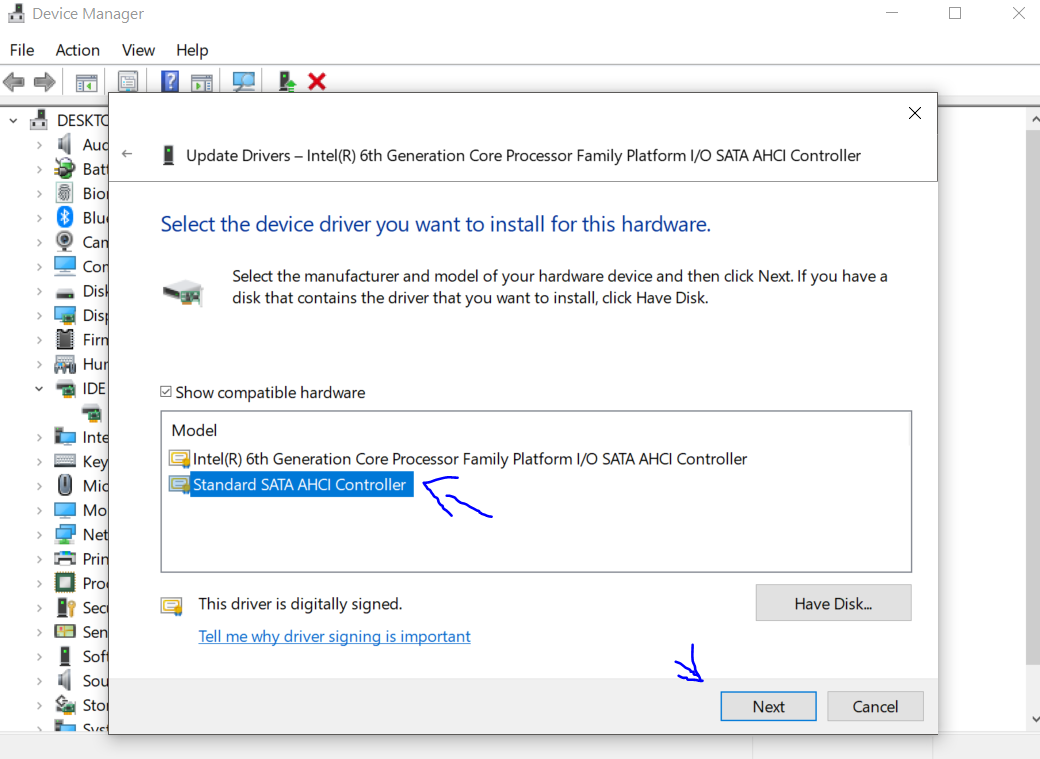This screenshot has height=759, width=1040.
Task: Click the Storage controllers category icon
Action: 65,704
